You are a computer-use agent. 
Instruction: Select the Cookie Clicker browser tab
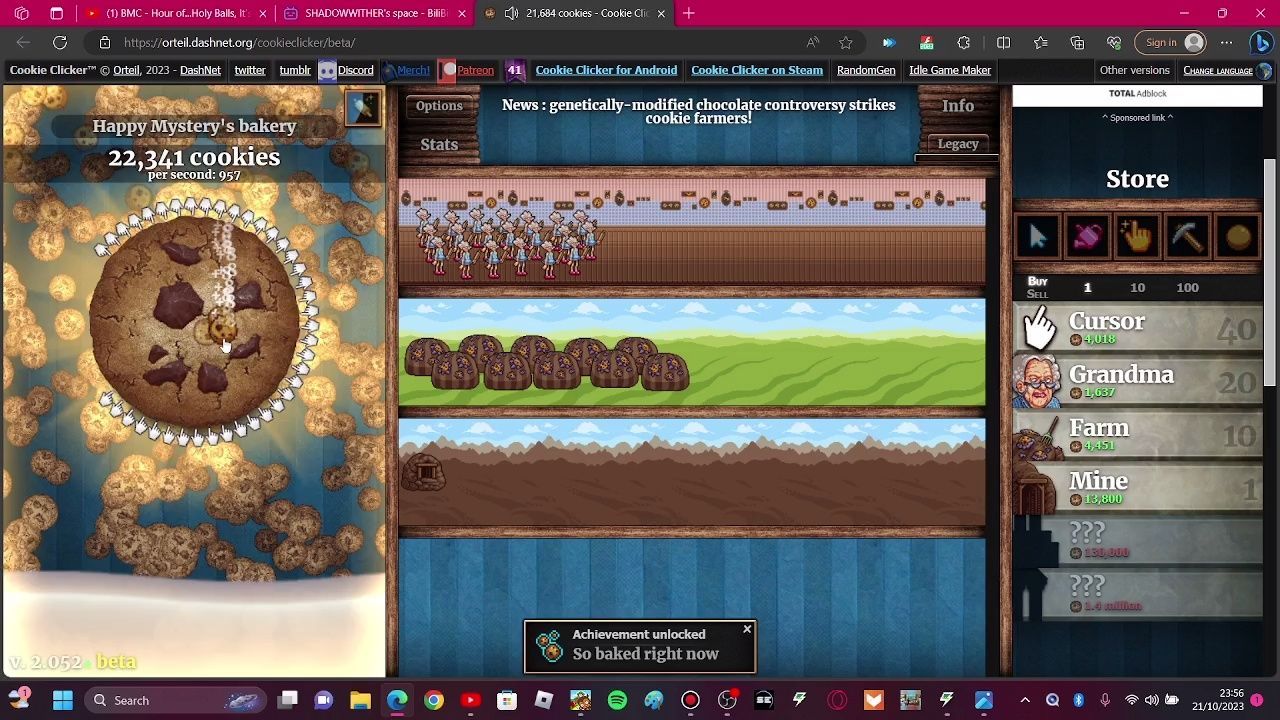click(572, 13)
